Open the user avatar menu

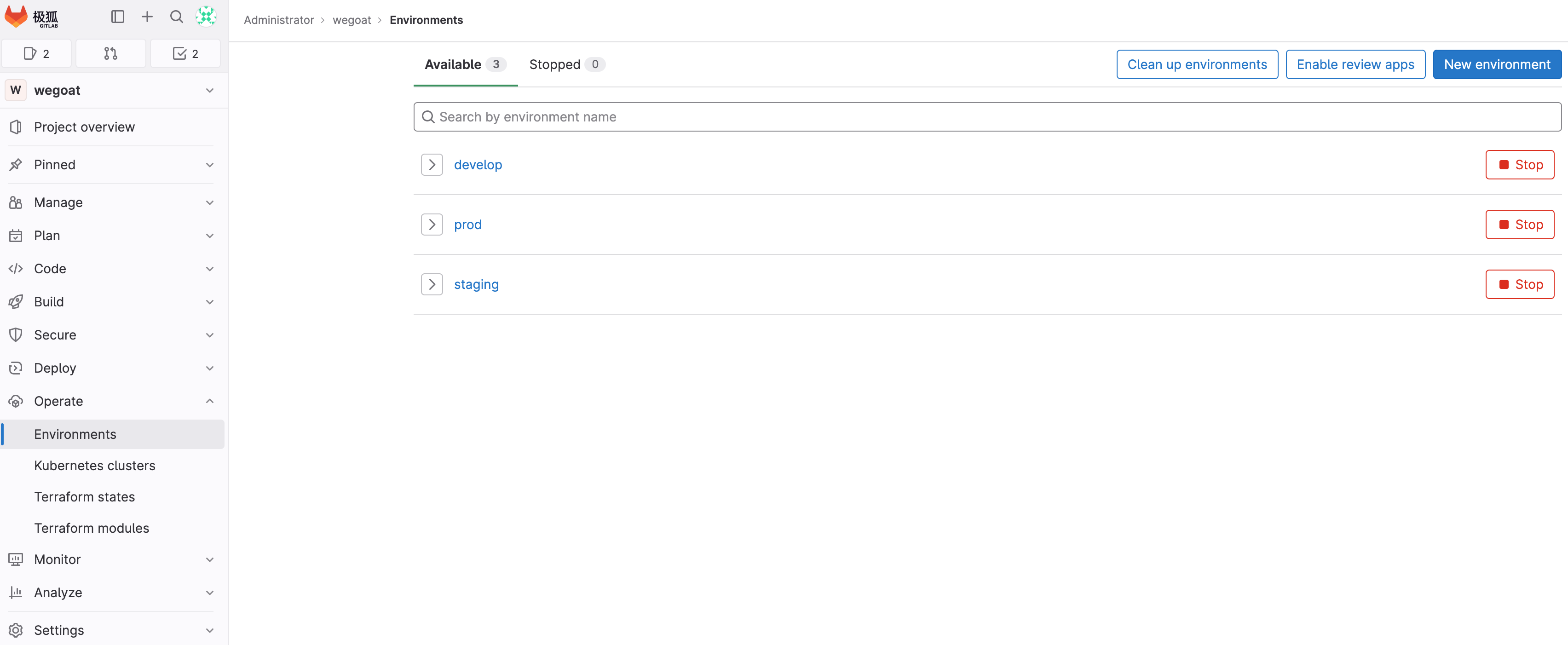(206, 17)
